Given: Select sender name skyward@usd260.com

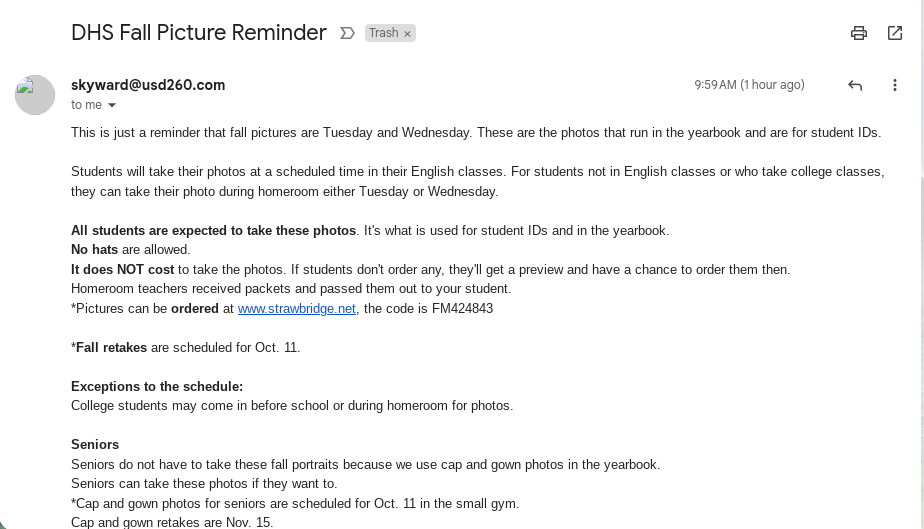Looking at the screenshot, I should [148, 85].
